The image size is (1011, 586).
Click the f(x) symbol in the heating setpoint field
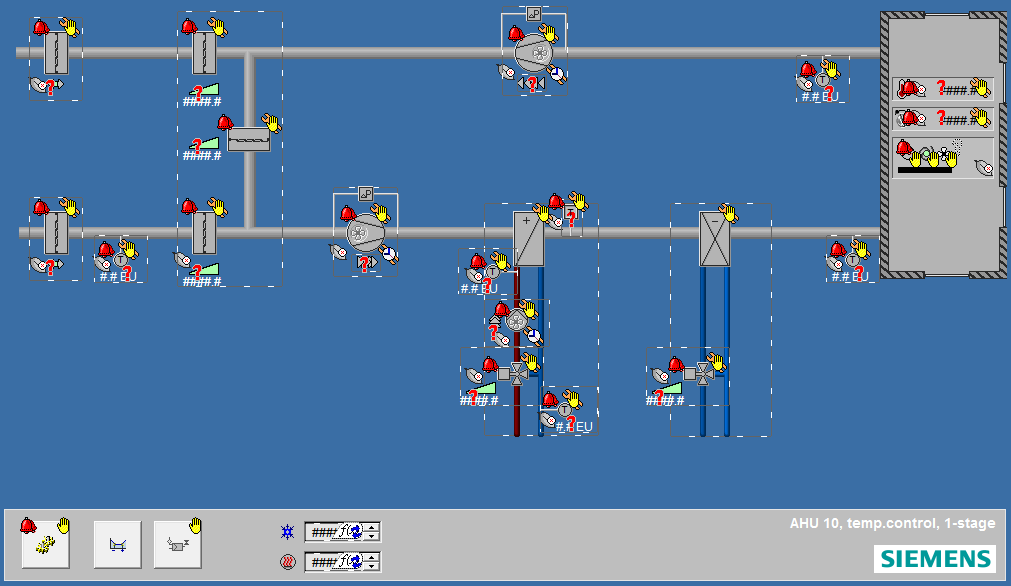347,561
